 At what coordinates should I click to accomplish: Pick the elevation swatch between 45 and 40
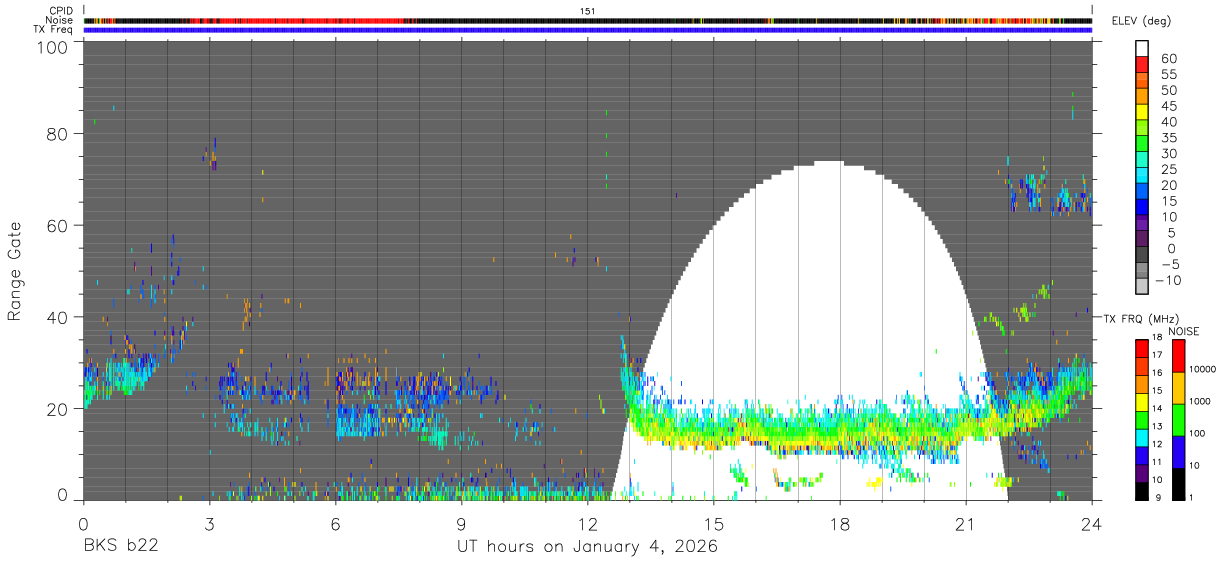coord(1142,112)
